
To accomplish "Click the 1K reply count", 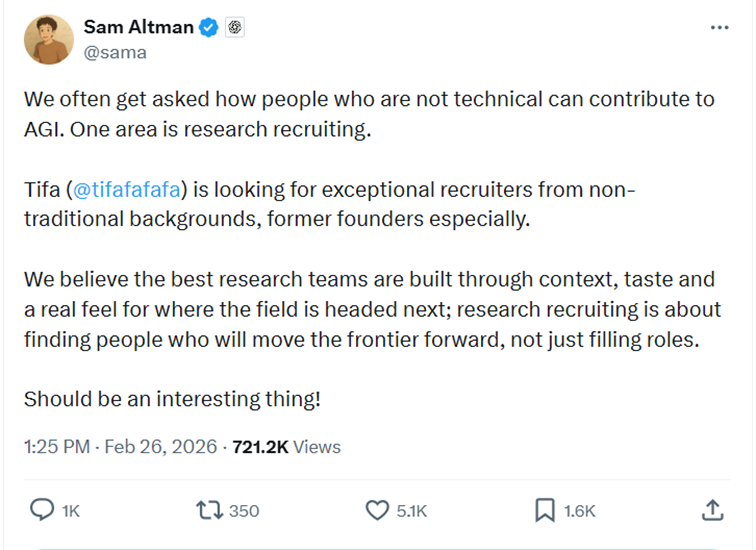I will [x=70, y=511].
